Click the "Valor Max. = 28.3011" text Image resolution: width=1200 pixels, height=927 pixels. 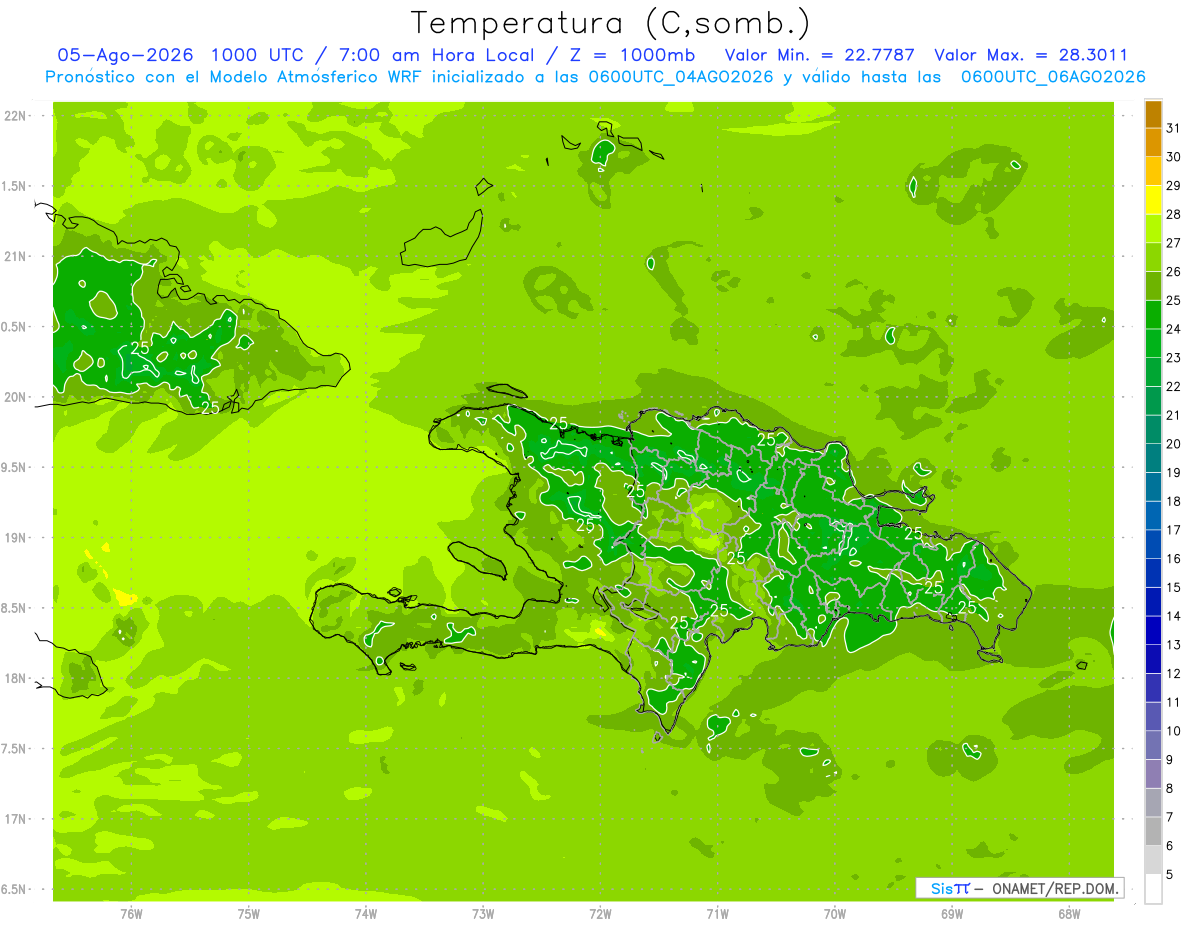tap(1031, 55)
